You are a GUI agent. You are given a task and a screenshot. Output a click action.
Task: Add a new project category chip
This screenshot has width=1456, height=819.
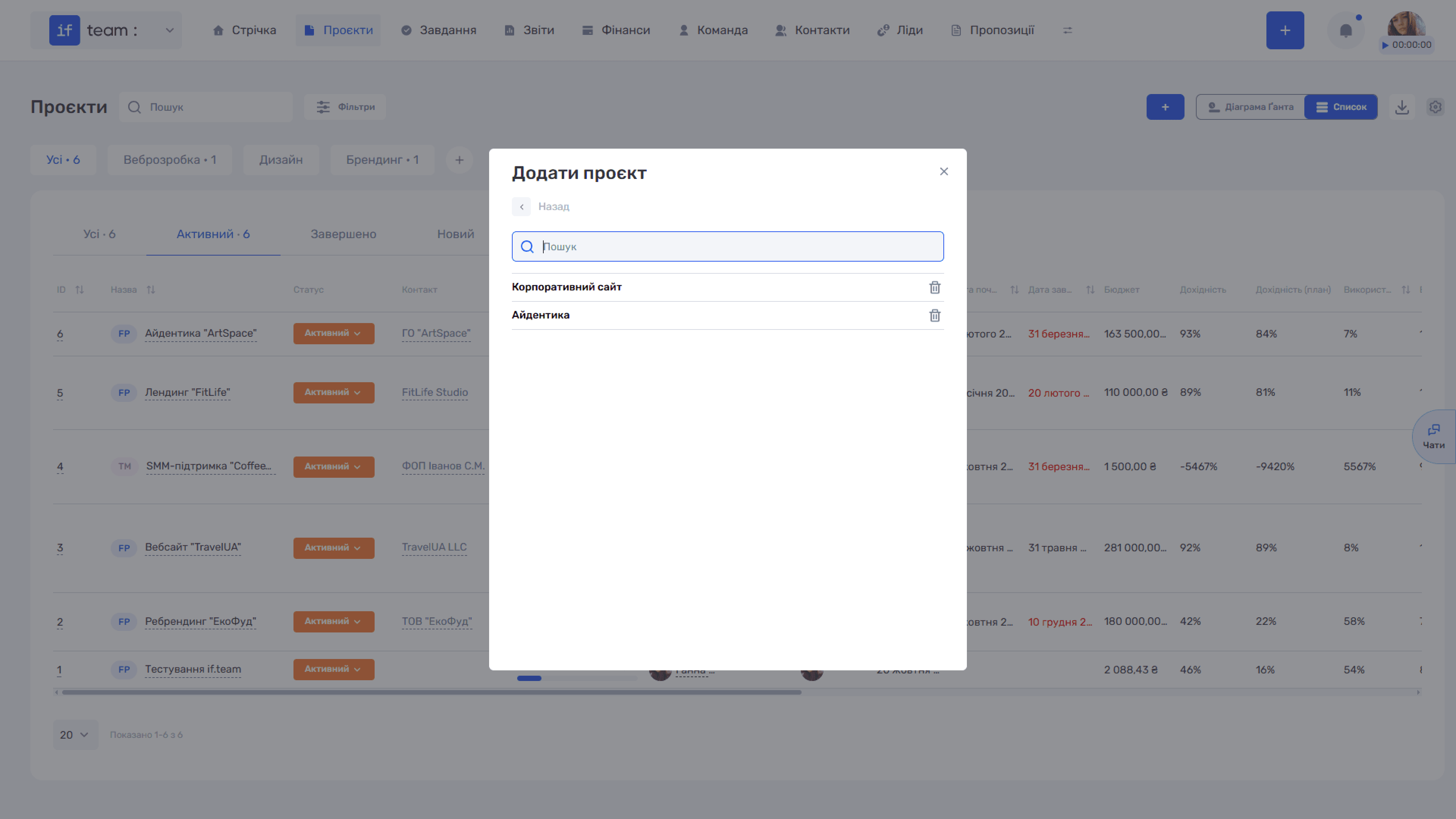459,160
